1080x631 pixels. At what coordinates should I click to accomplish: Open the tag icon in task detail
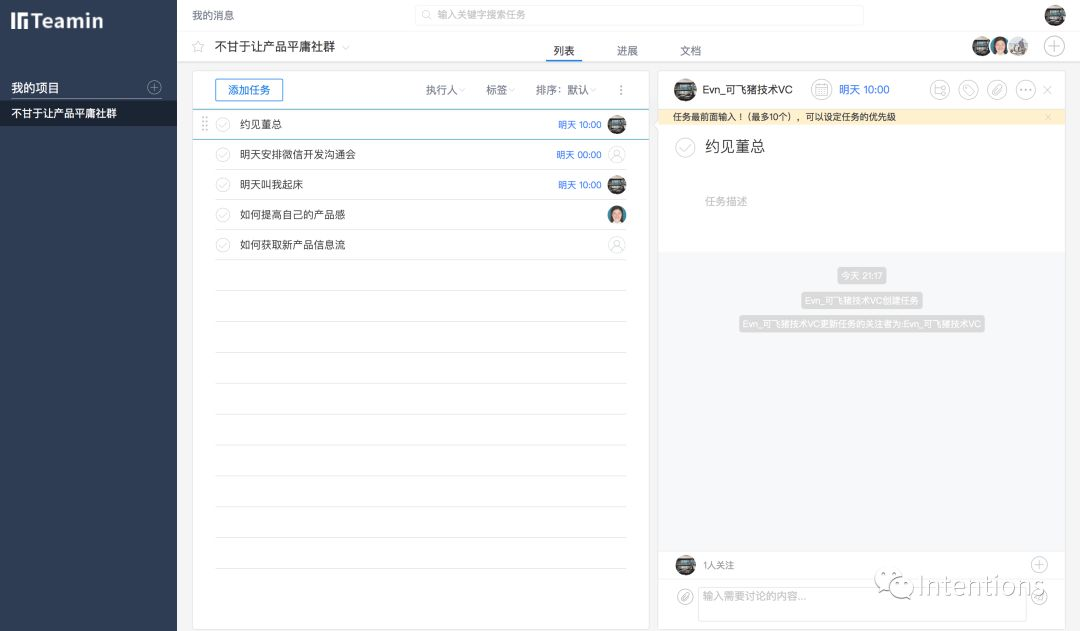968,90
